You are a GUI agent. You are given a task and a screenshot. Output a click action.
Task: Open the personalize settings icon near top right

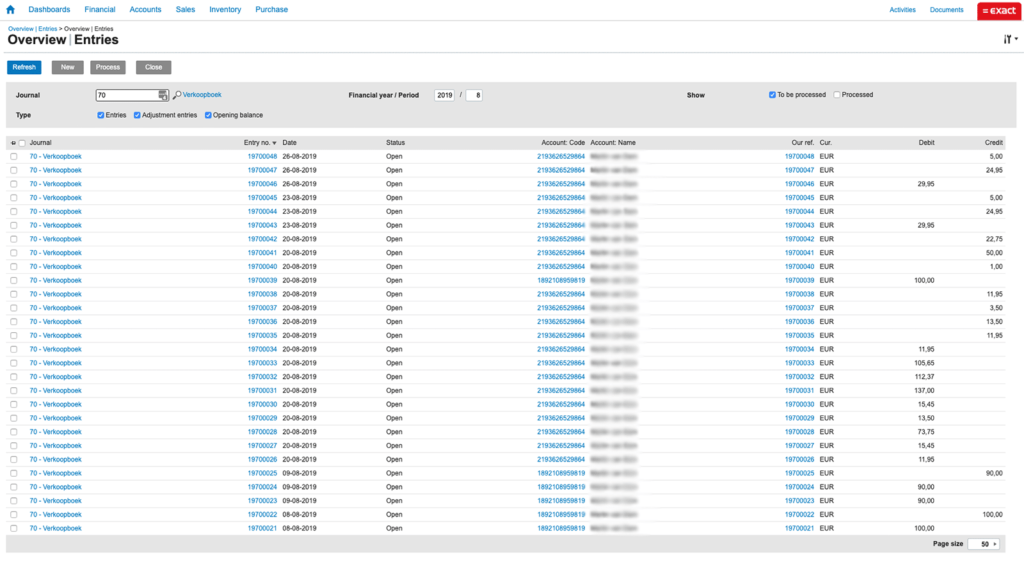(1010, 39)
